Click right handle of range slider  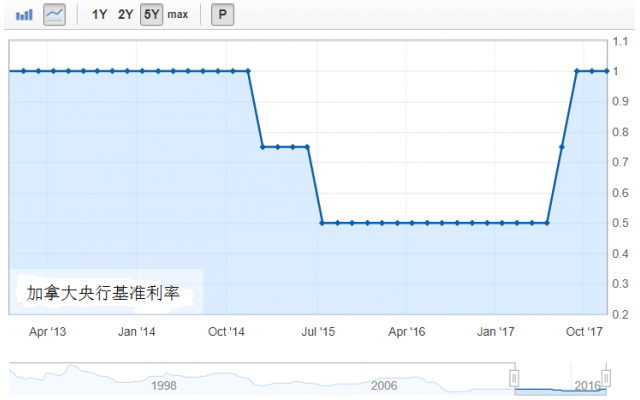[609, 378]
